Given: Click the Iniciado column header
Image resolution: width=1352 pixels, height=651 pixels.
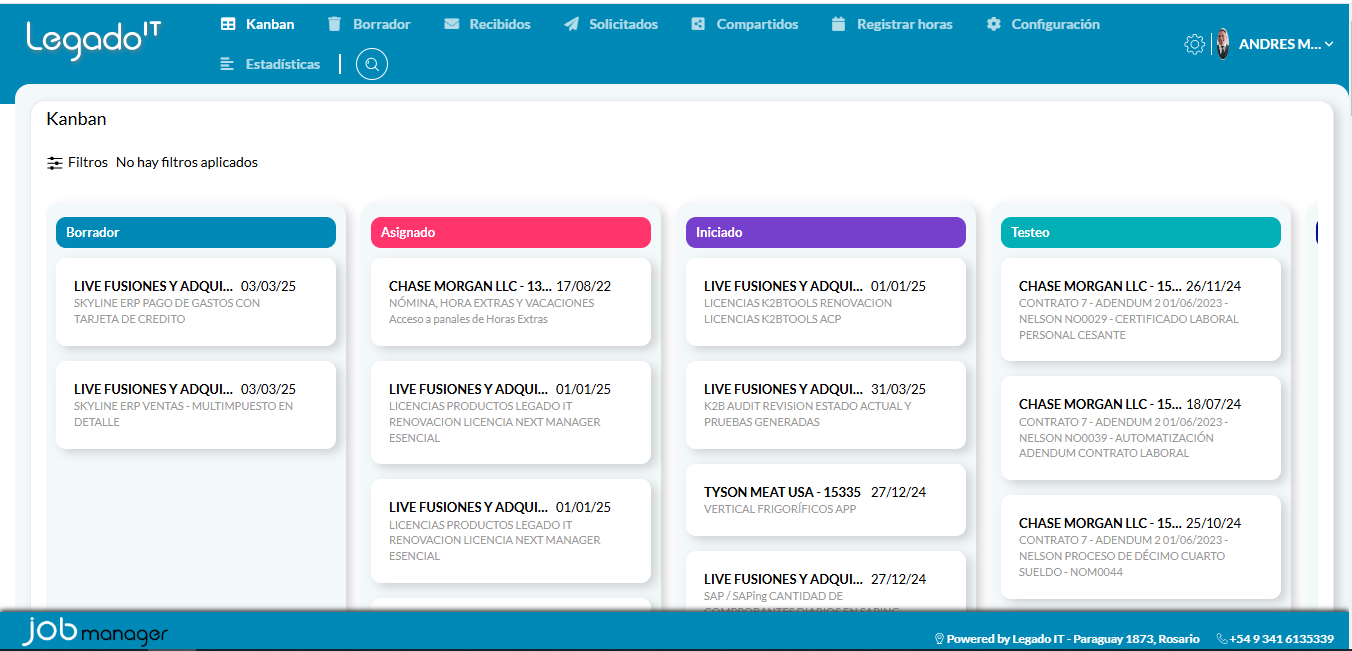Looking at the screenshot, I should [826, 232].
